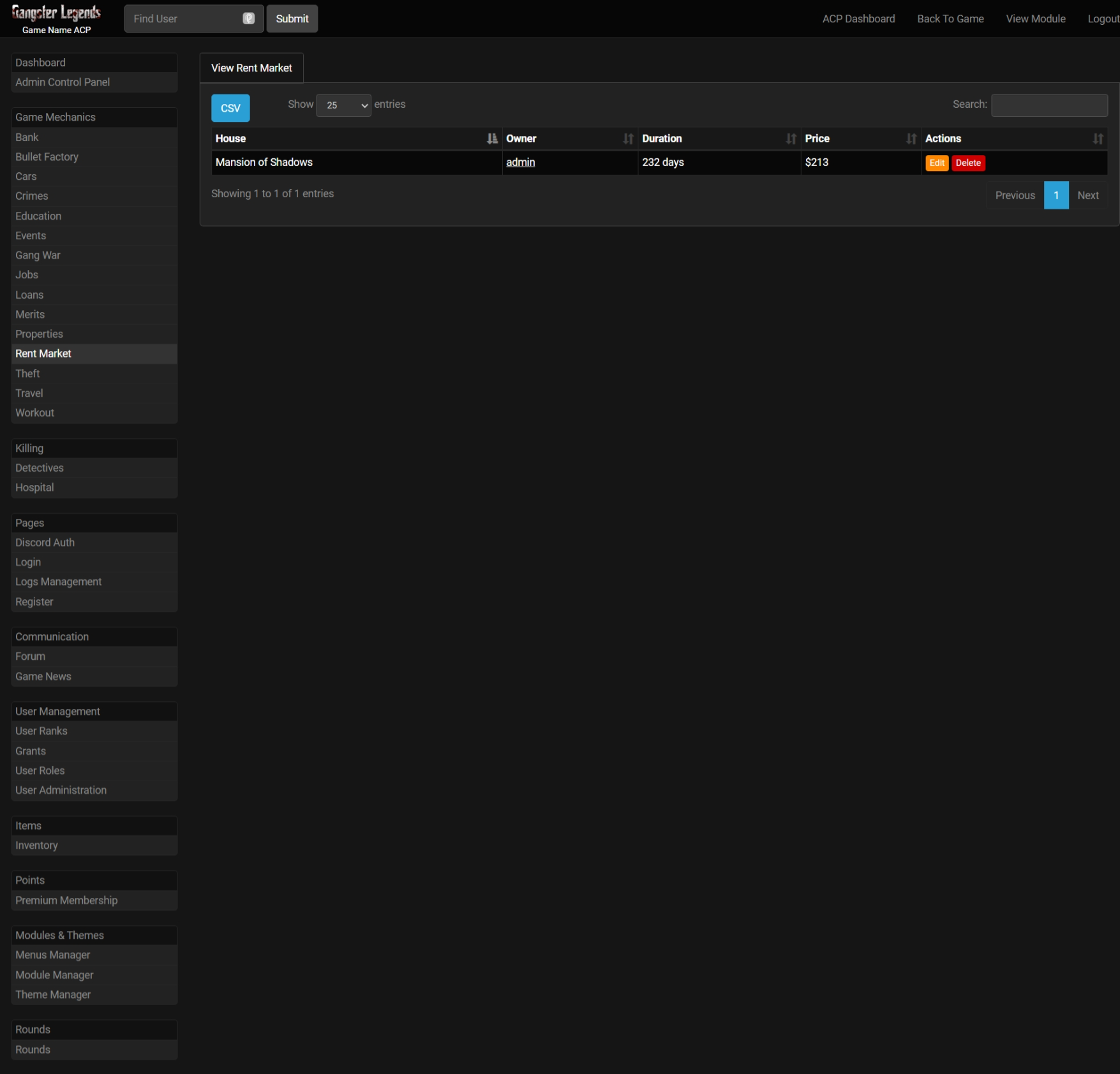Click the icon inside Find User field
Image resolution: width=1120 pixels, height=1074 pixels.
click(248, 19)
